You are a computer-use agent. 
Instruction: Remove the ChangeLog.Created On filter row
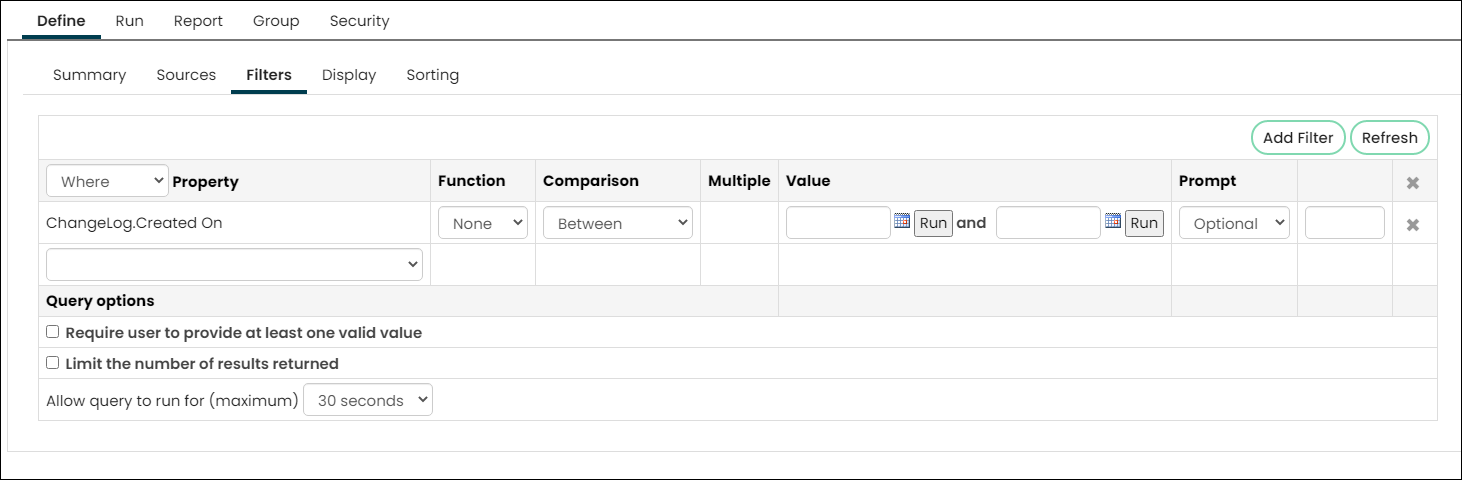(x=1413, y=225)
